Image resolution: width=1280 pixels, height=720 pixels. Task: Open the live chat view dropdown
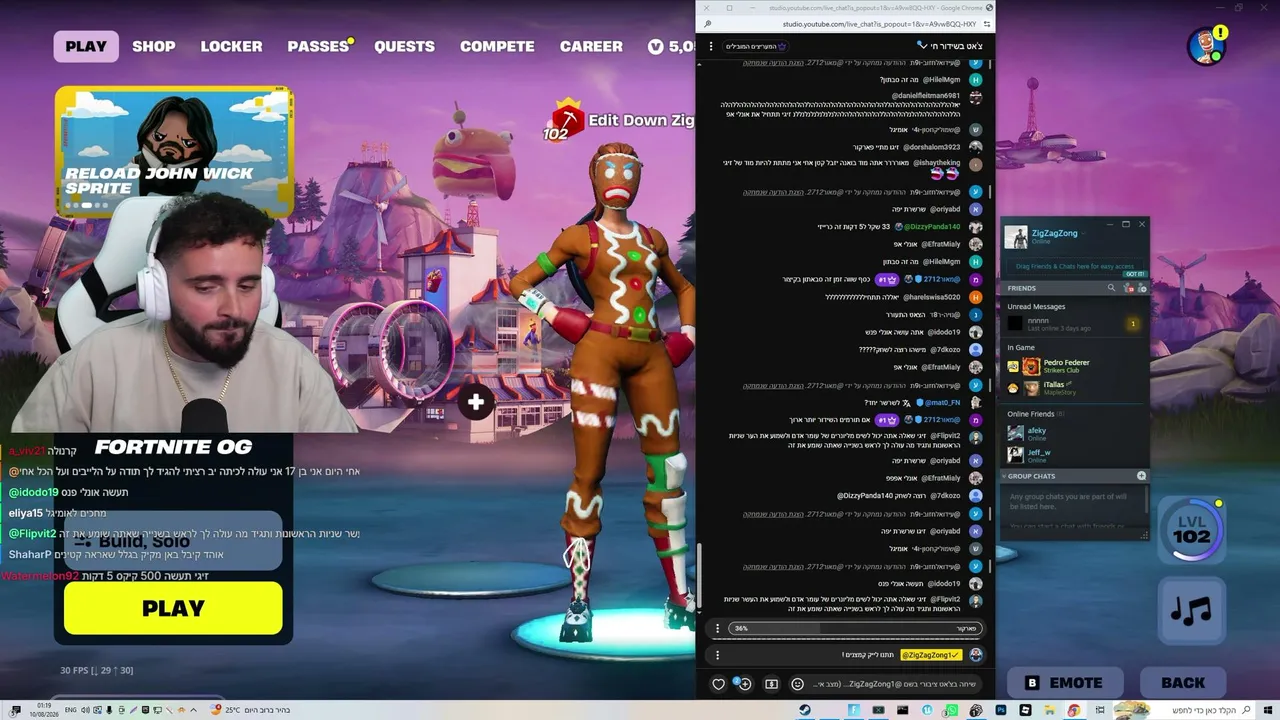pos(950,46)
